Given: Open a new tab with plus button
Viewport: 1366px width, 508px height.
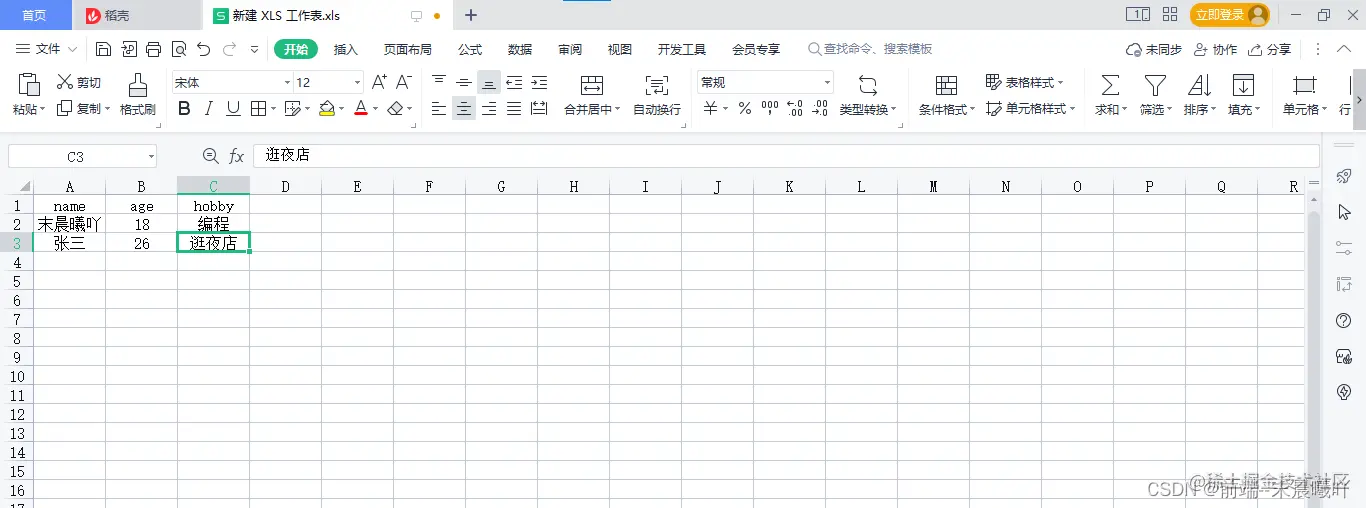Looking at the screenshot, I should click(x=471, y=15).
